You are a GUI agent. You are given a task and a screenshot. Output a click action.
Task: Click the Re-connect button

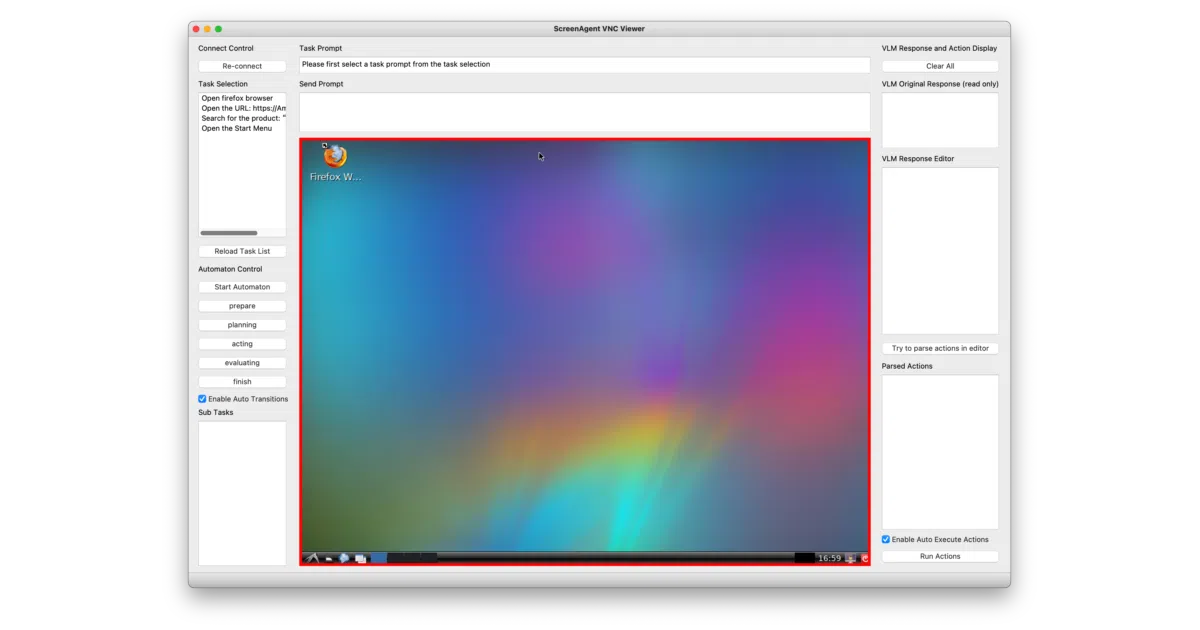(242, 66)
